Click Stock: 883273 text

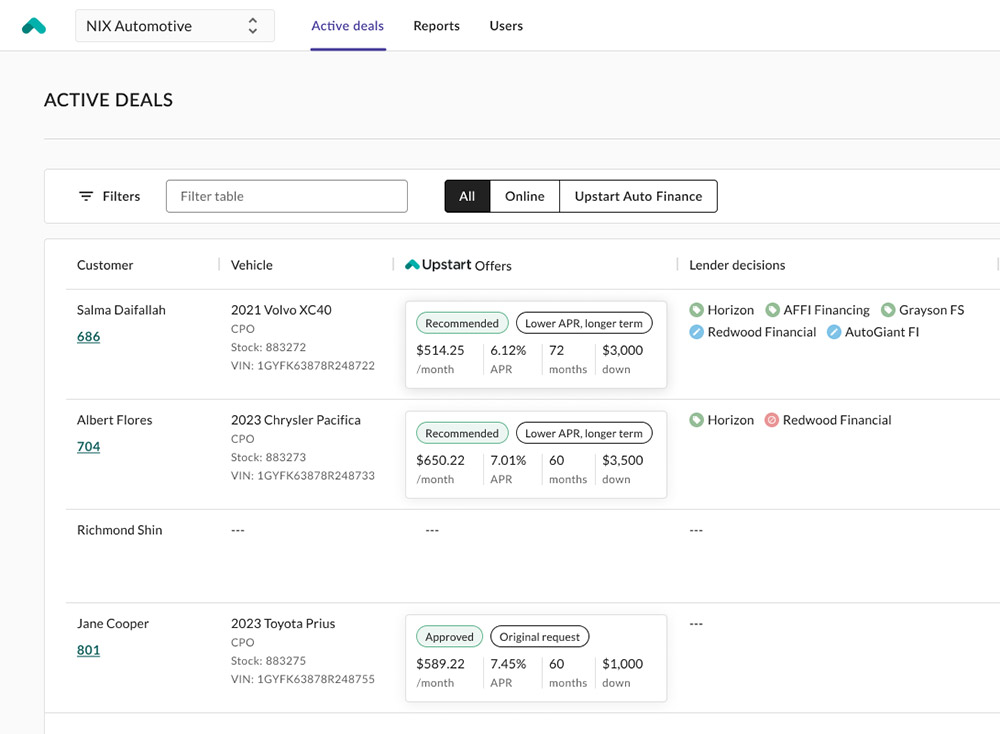pyautogui.click(x=268, y=457)
